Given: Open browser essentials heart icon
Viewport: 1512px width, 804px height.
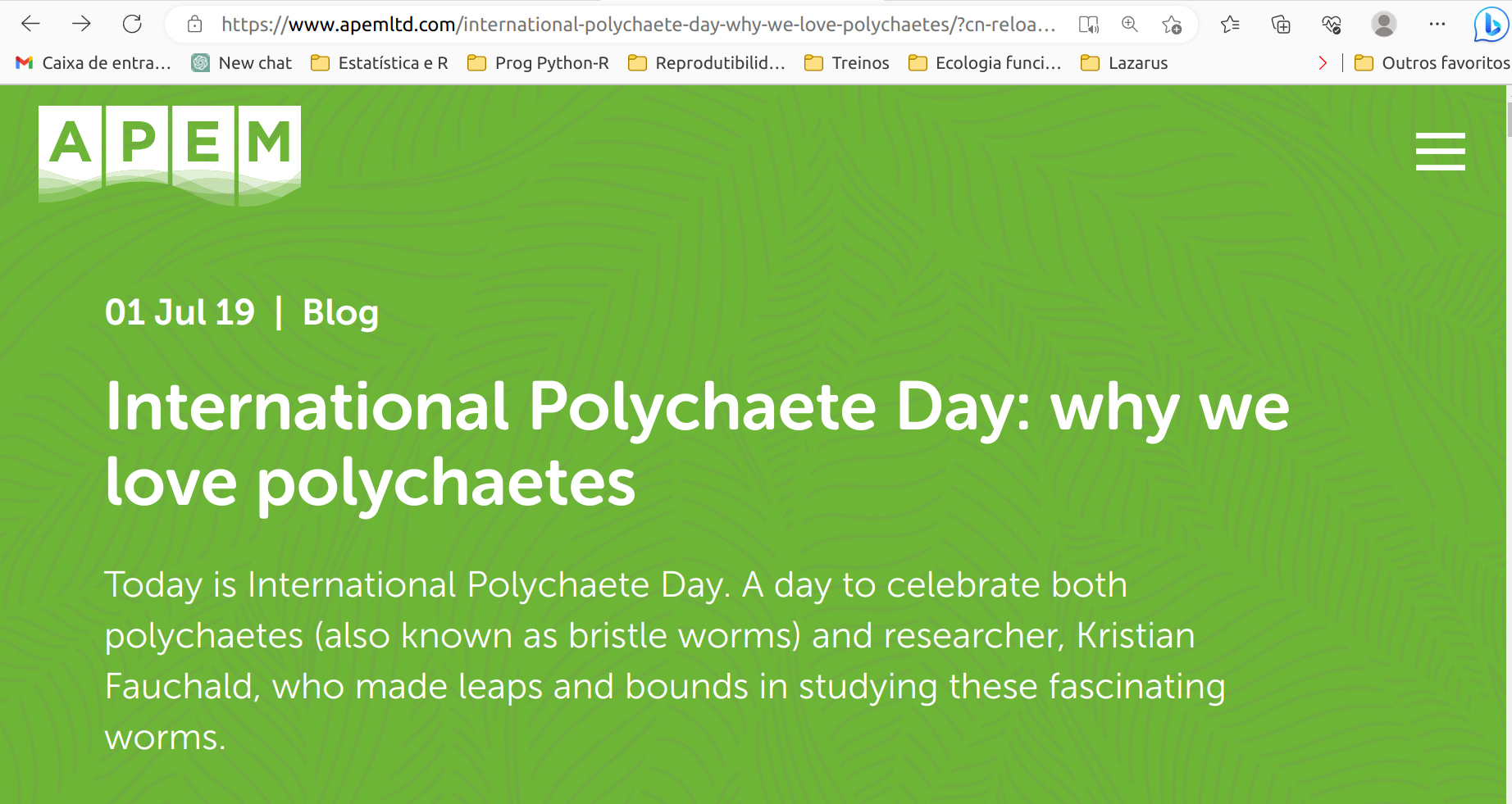Looking at the screenshot, I should (1332, 25).
